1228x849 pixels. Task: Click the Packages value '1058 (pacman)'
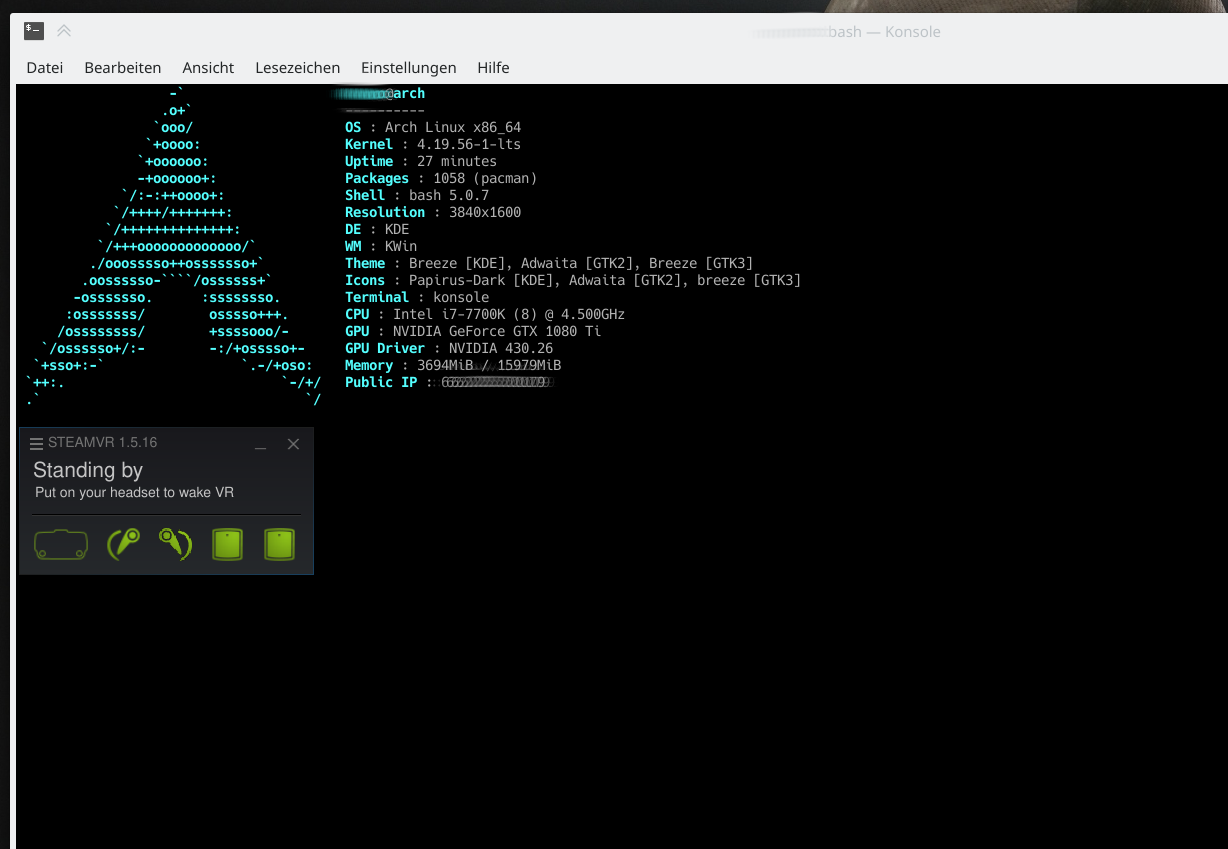pyautogui.click(x=485, y=178)
